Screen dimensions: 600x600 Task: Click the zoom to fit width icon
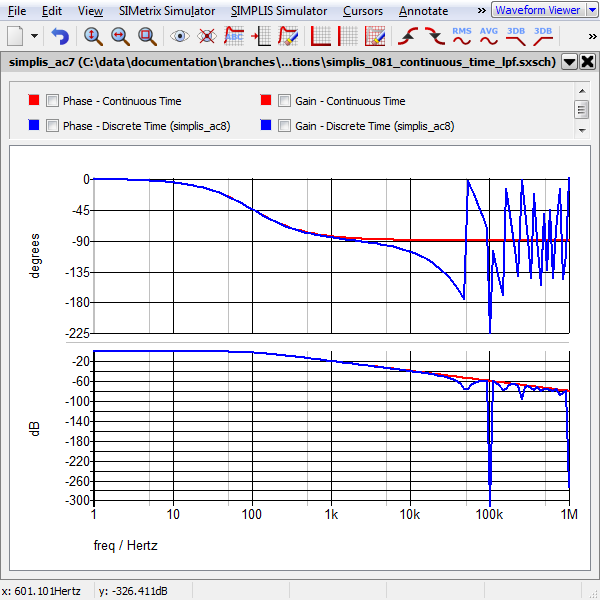120,36
